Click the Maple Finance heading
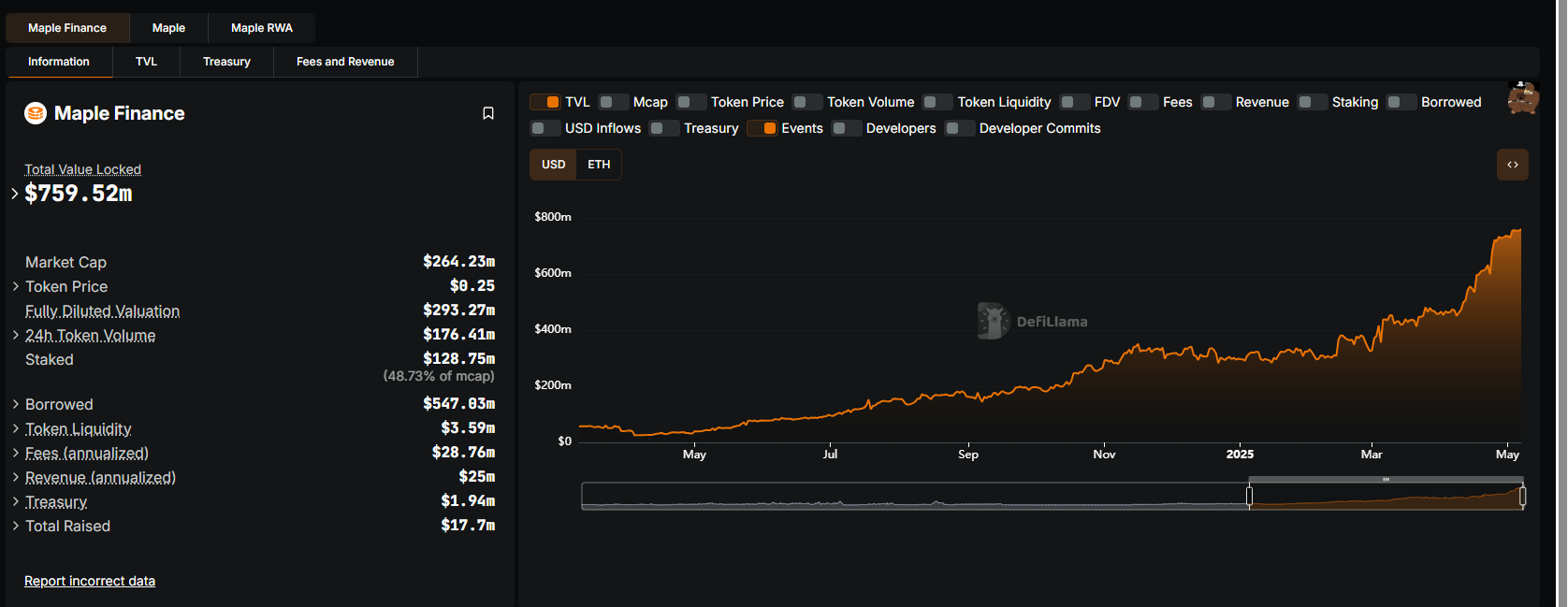1568x607 pixels. pos(120,113)
